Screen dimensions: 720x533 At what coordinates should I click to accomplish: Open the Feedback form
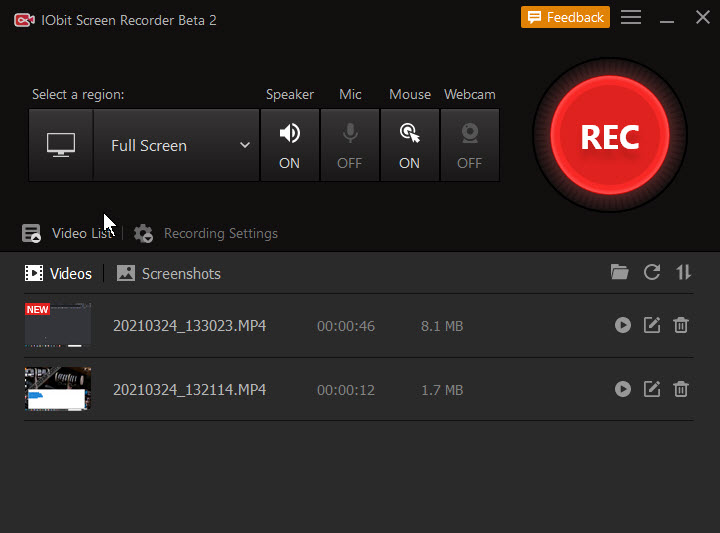click(565, 17)
